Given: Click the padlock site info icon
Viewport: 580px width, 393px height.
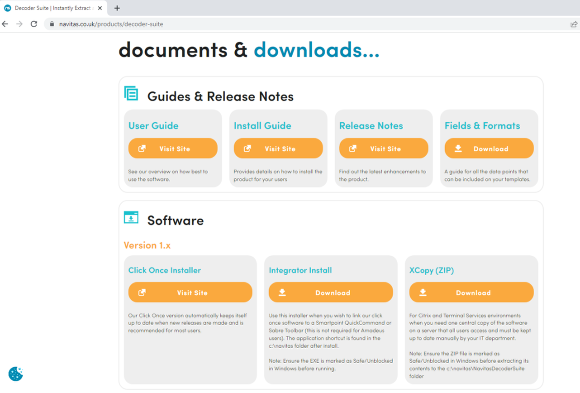Looking at the screenshot, I should (x=52, y=24).
